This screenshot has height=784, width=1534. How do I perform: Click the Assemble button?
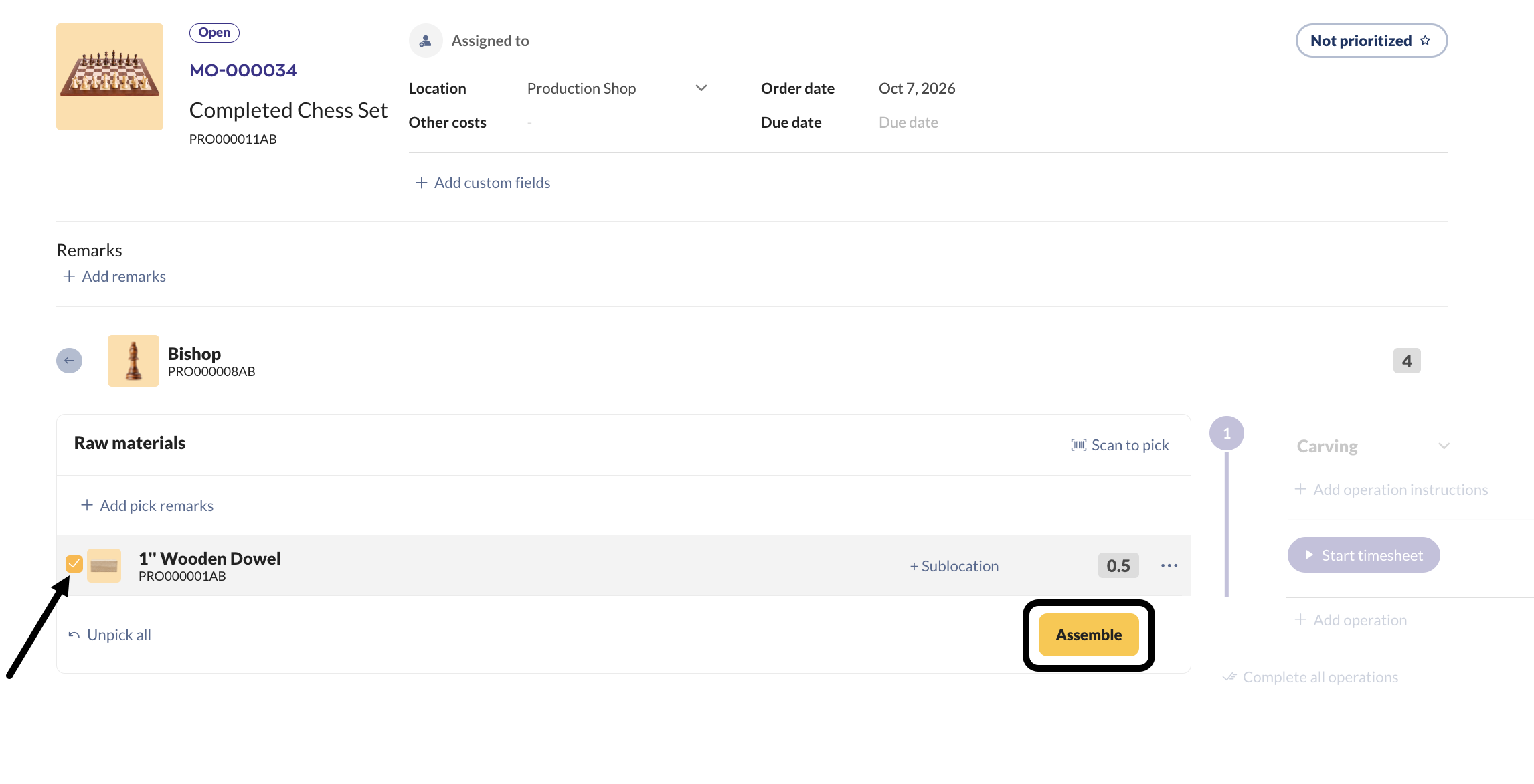click(x=1089, y=635)
